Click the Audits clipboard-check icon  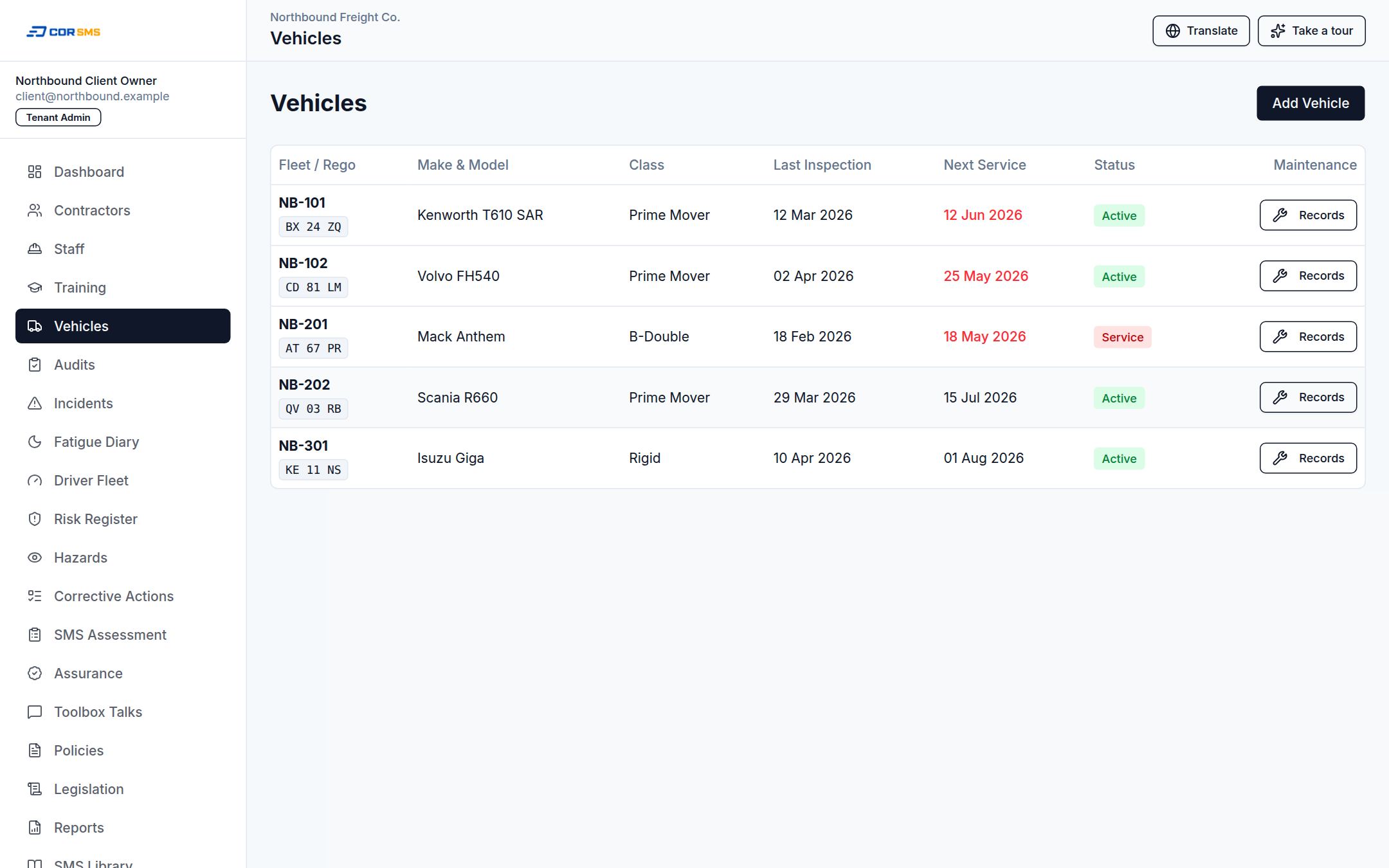35,365
